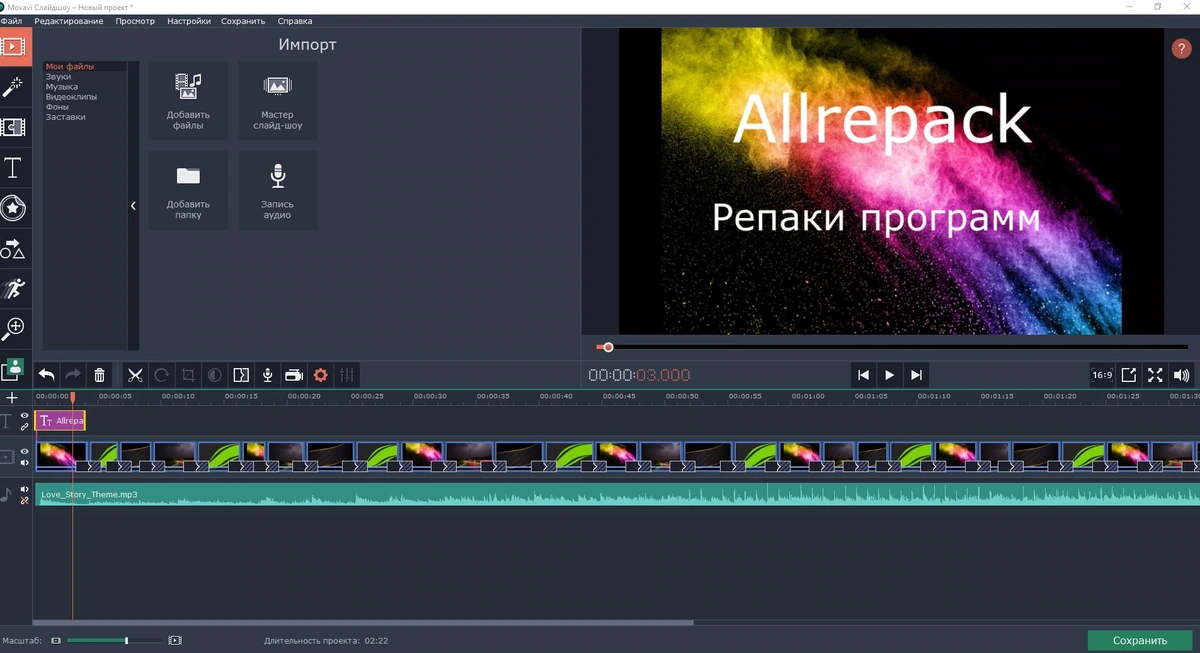The height and width of the screenshot is (653, 1200).
Task: Open the Файл menu
Action: [x=11, y=21]
